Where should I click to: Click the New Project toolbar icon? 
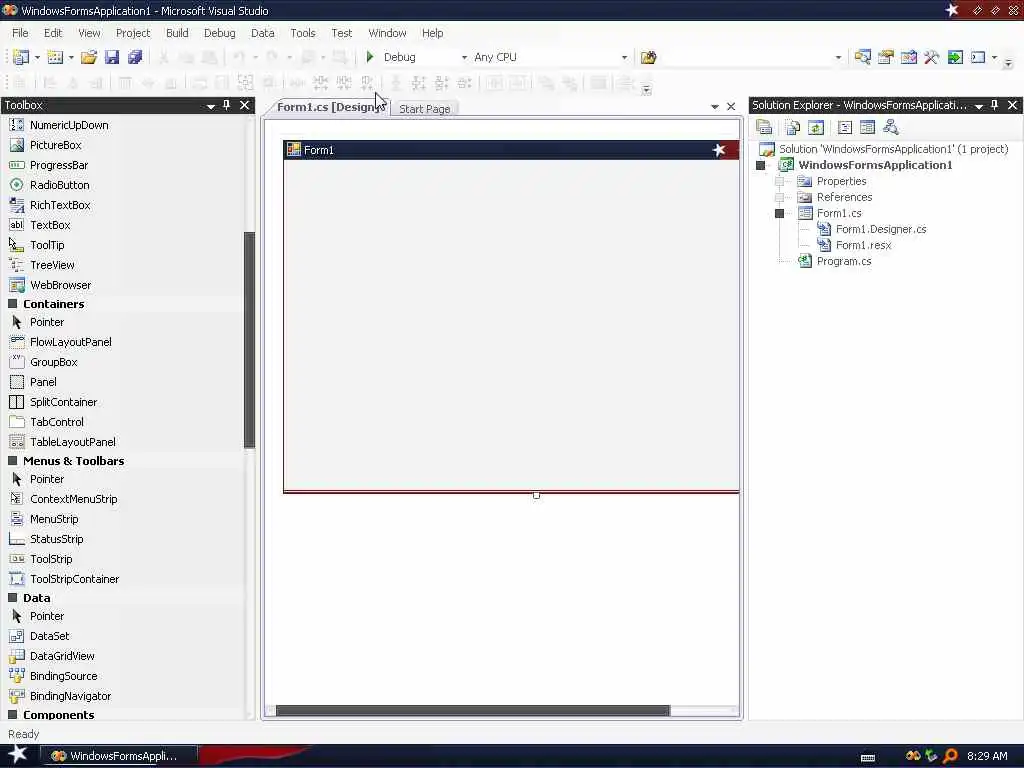[x=21, y=57]
